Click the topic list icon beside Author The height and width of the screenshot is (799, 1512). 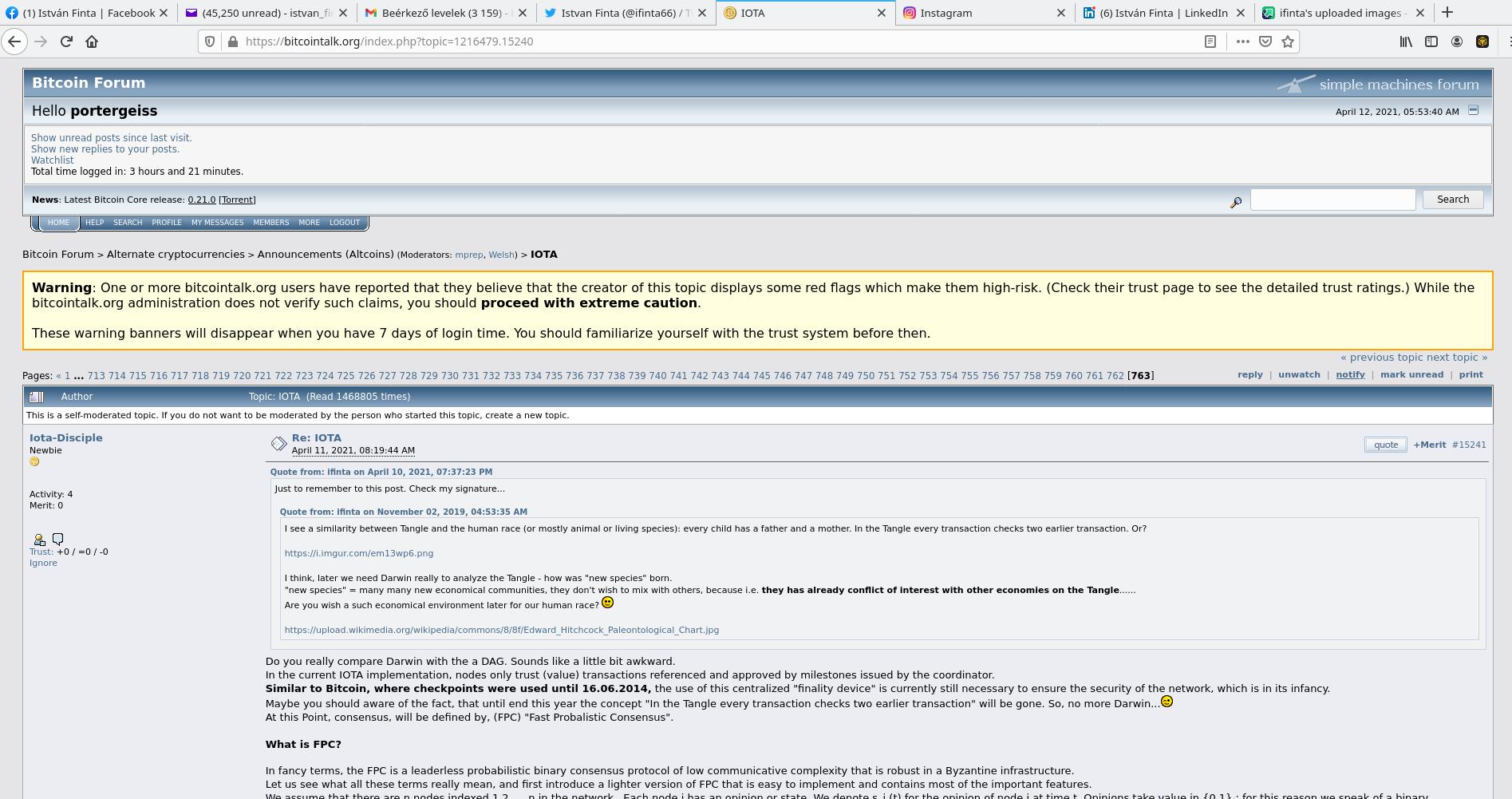coord(36,397)
